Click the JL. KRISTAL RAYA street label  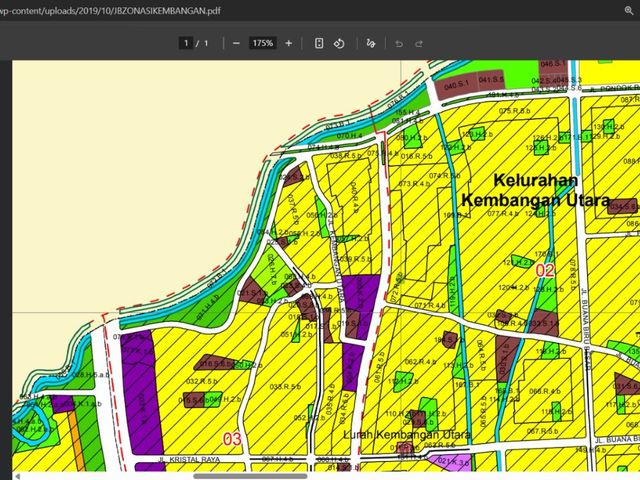[189, 459]
